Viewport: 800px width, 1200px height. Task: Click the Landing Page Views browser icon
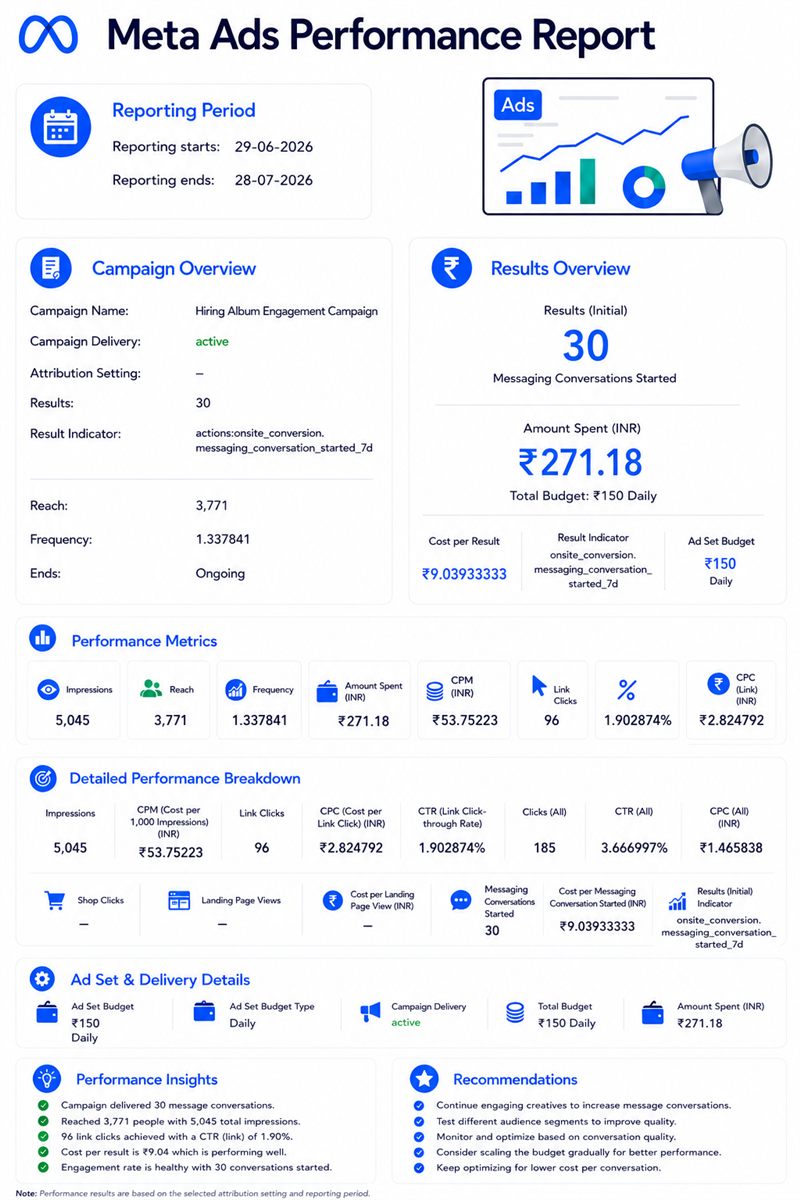point(179,900)
